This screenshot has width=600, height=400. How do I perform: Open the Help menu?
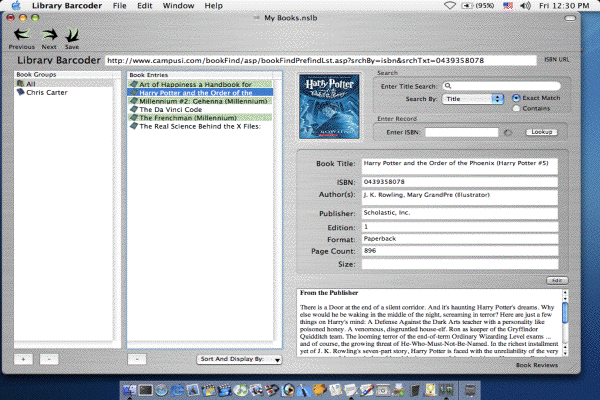coord(214,5)
